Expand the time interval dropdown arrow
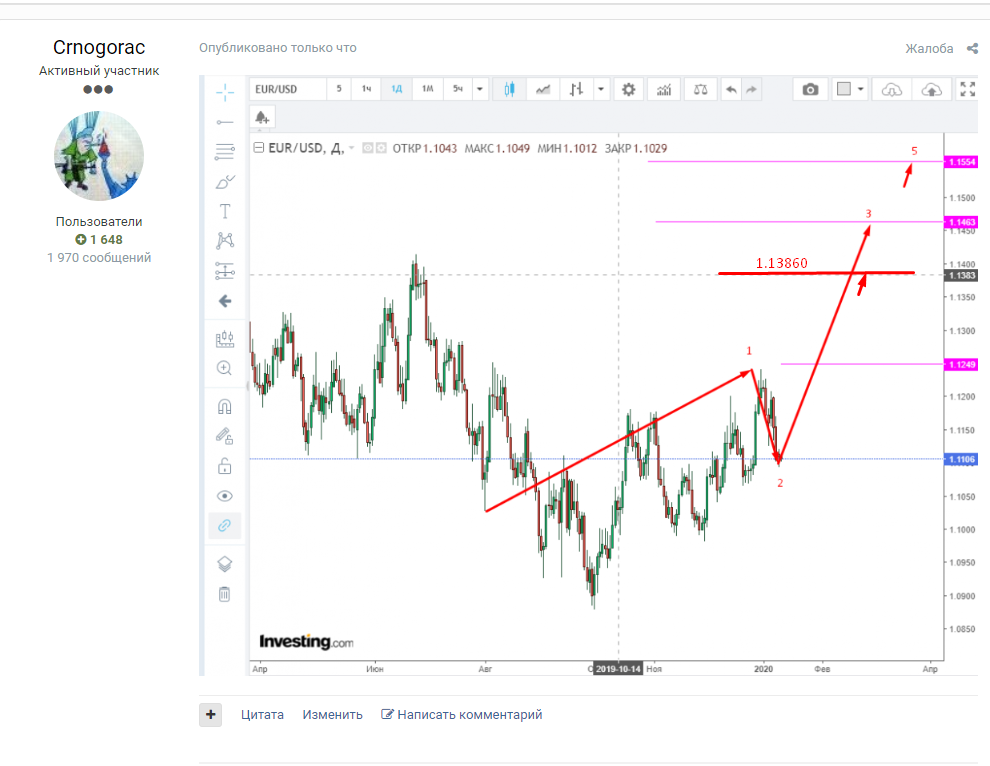990x766 pixels. coord(480,89)
